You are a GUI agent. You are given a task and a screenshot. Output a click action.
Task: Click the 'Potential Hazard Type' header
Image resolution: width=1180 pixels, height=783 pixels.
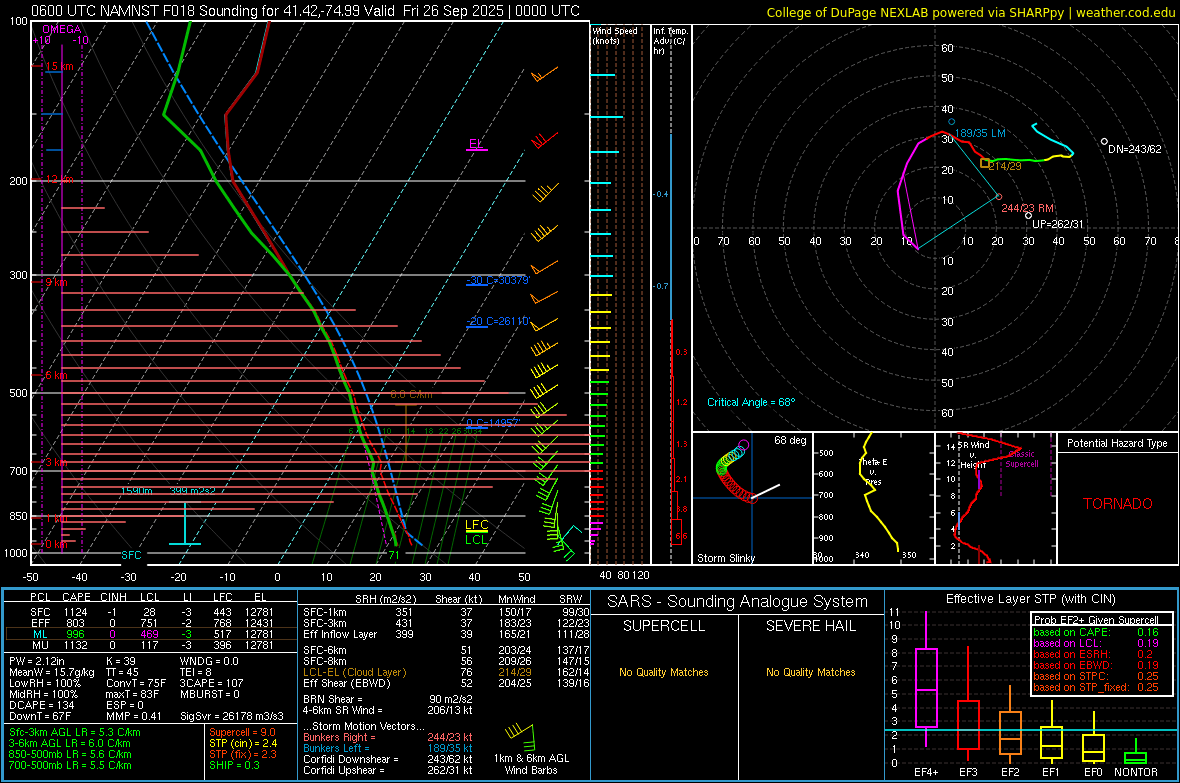point(1117,443)
